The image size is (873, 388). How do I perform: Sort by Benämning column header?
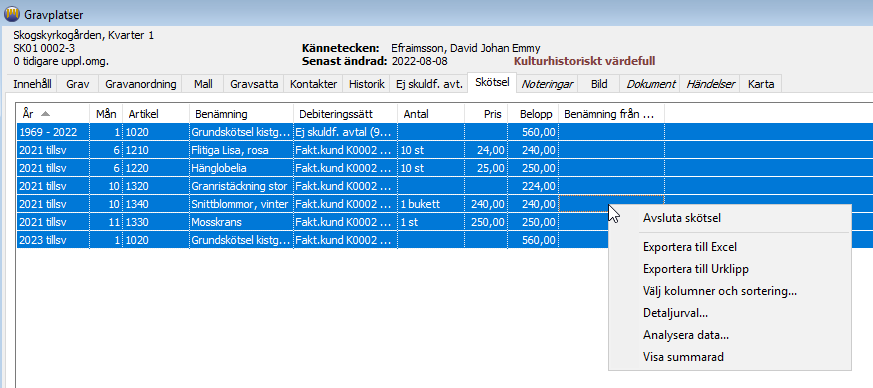(x=241, y=114)
